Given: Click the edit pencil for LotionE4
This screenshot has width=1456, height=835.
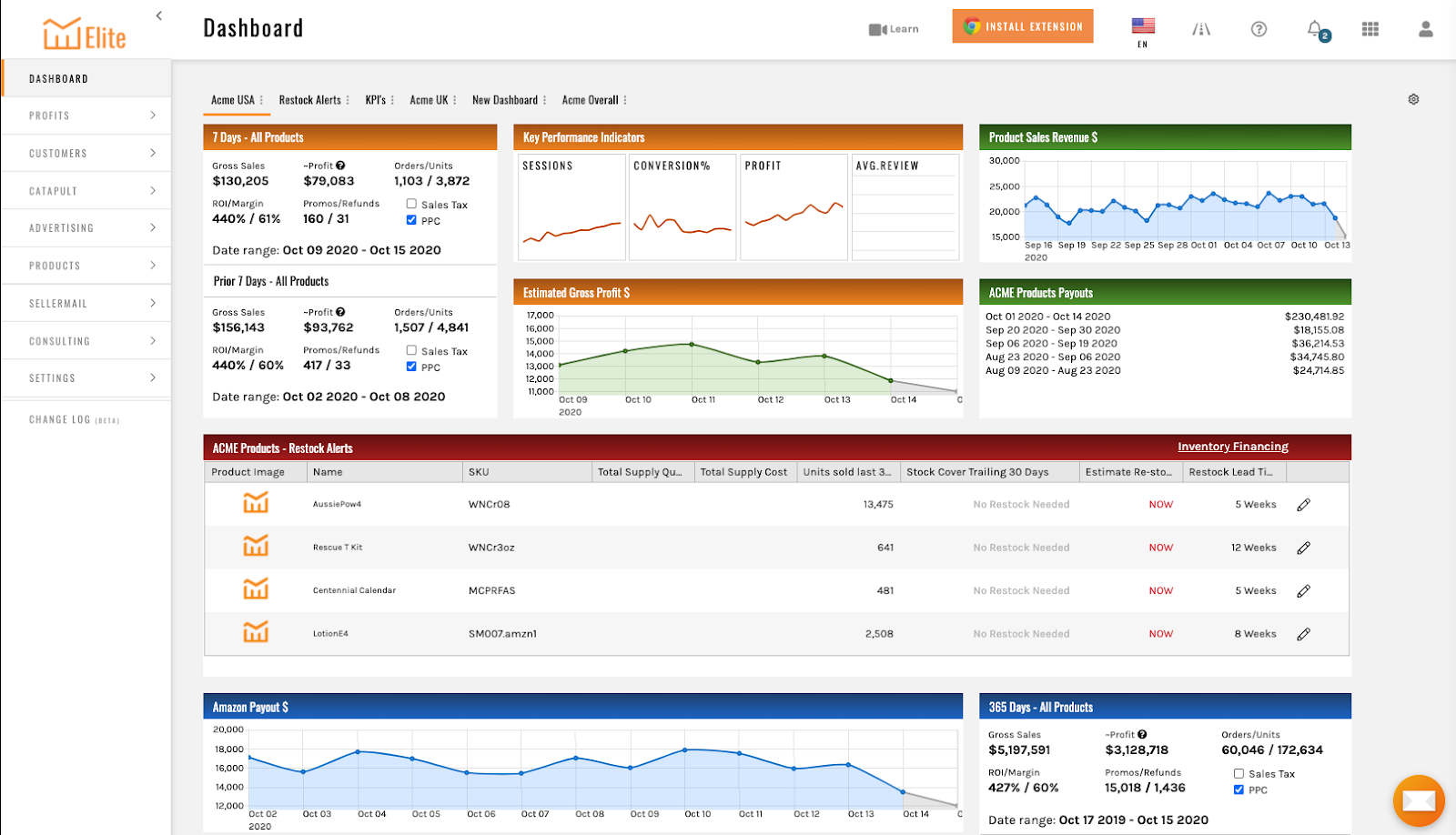Looking at the screenshot, I should click(1303, 634).
